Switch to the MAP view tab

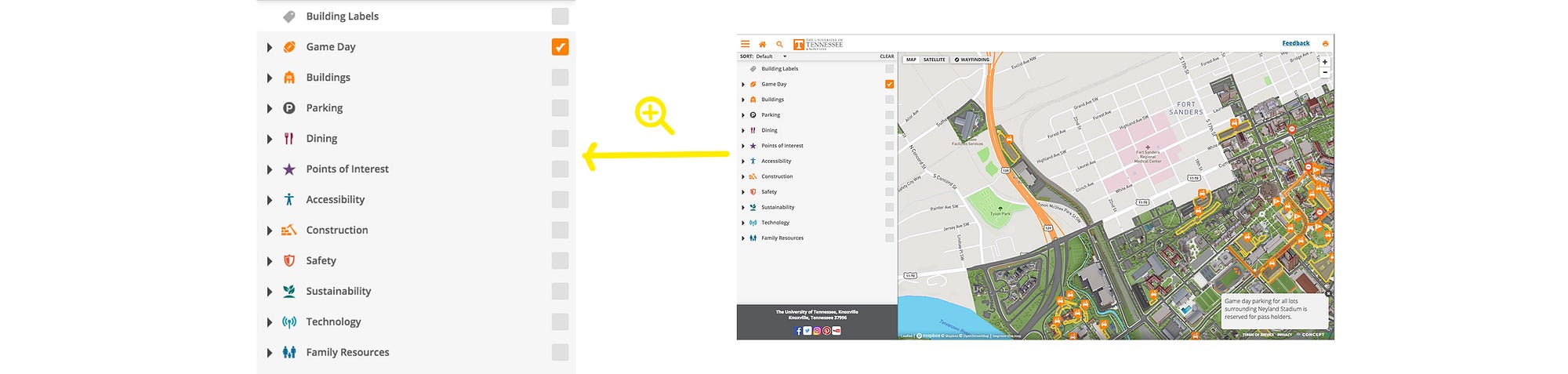pyautogui.click(x=911, y=60)
